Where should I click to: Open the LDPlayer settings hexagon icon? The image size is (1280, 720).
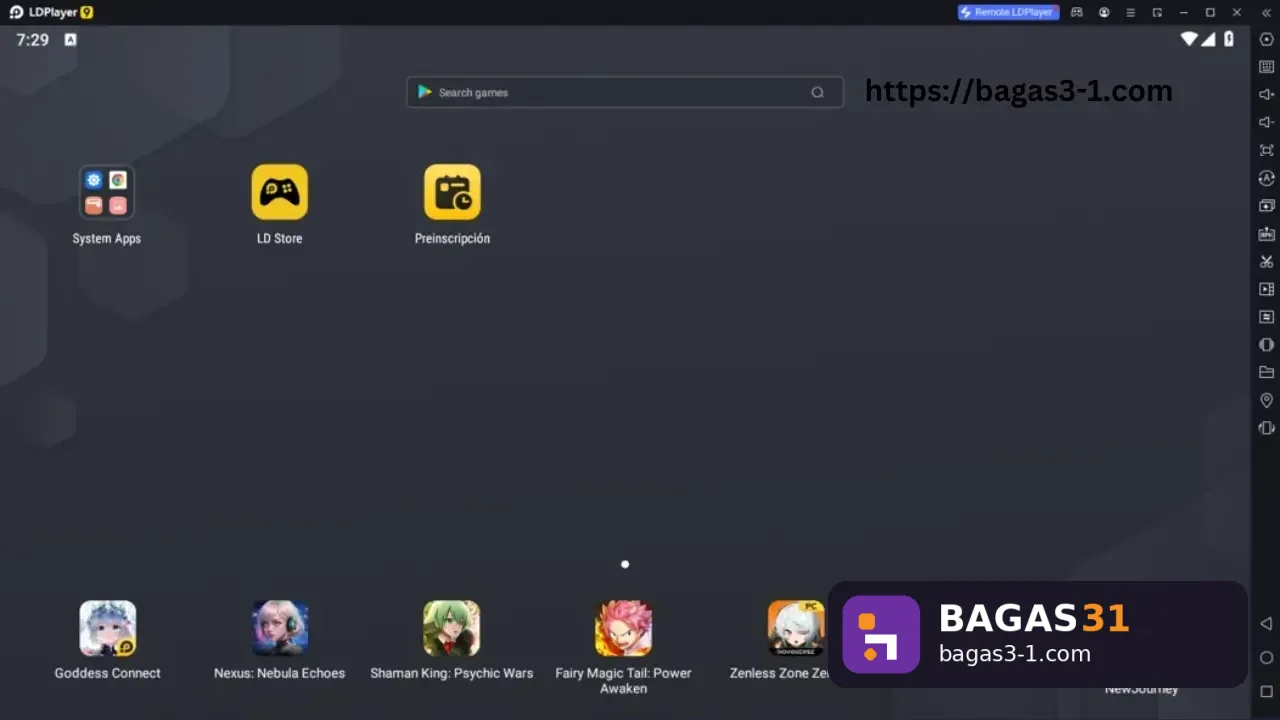pos(1266,39)
